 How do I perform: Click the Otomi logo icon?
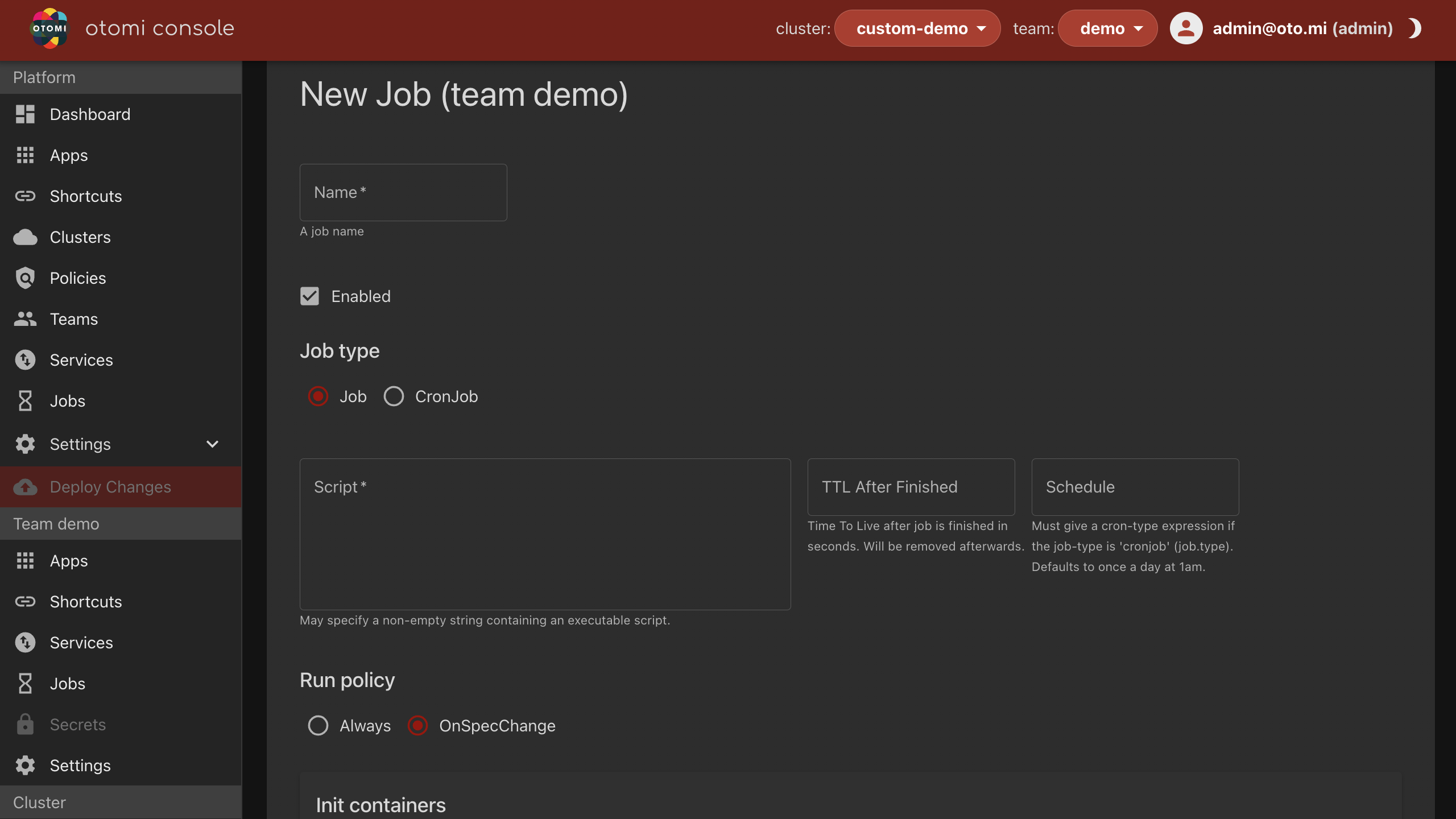click(x=49, y=28)
